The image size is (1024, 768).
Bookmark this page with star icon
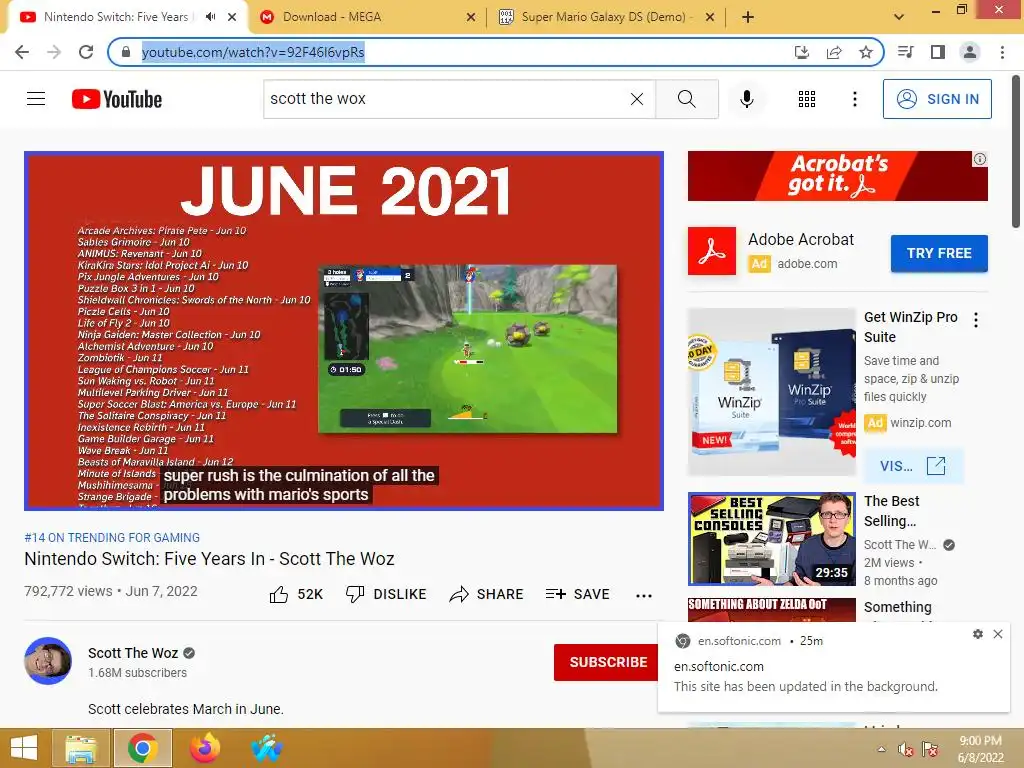point(866,52)
